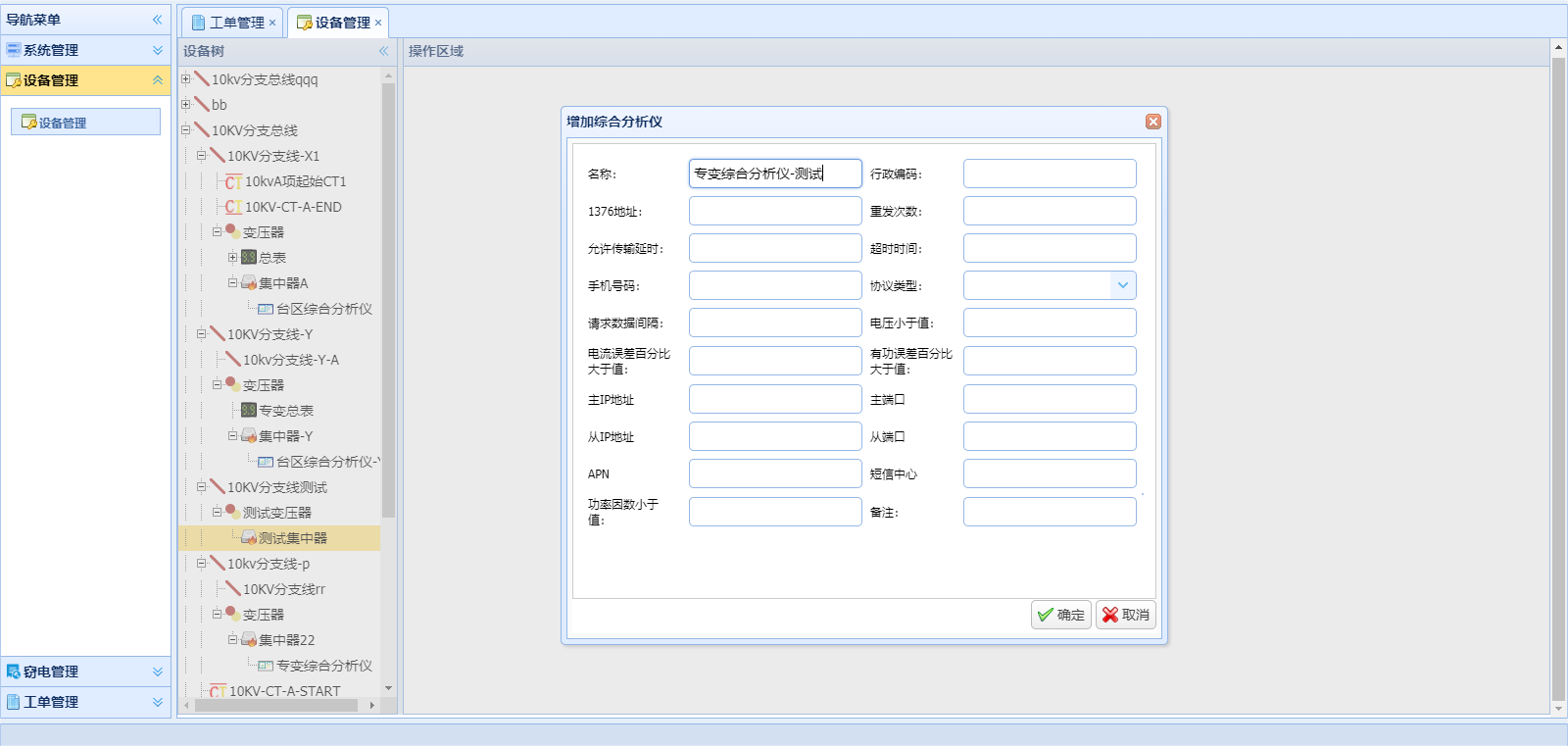
Task: Click the 系统管理 accordion icon
Action: [14, 49]
